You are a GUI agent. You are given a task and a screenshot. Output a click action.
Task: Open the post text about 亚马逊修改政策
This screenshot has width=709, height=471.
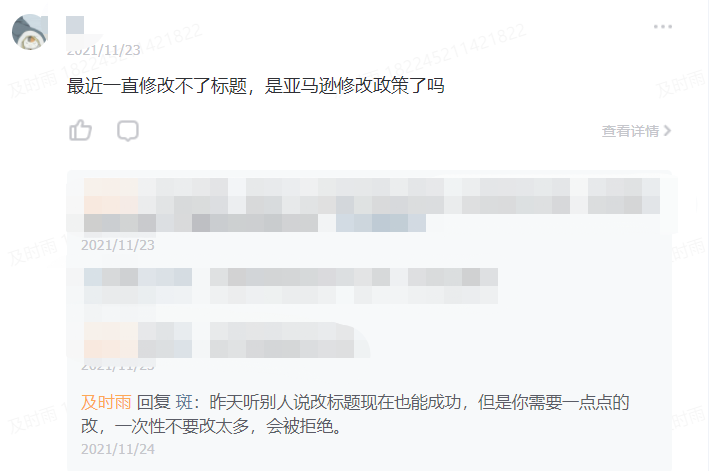click(x=255, y=85)
